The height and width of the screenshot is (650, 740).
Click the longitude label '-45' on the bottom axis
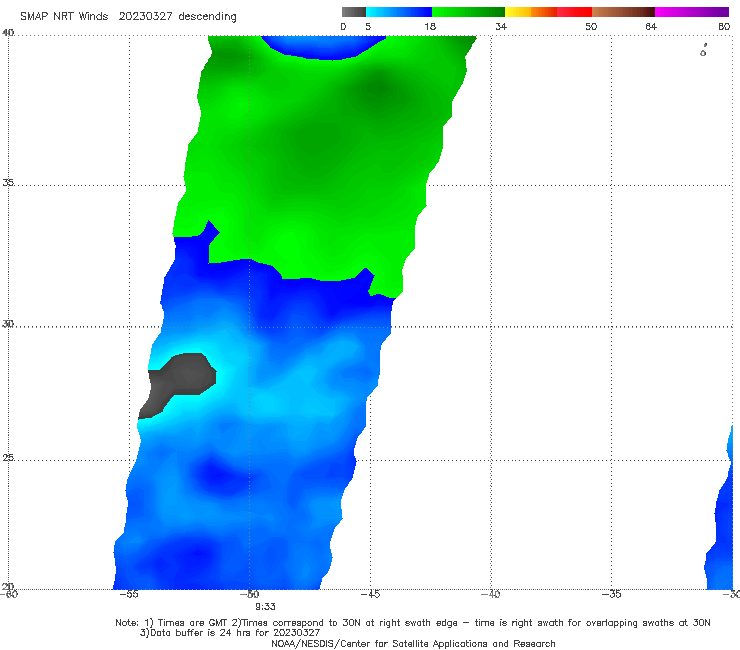click(x=370, y=594)
